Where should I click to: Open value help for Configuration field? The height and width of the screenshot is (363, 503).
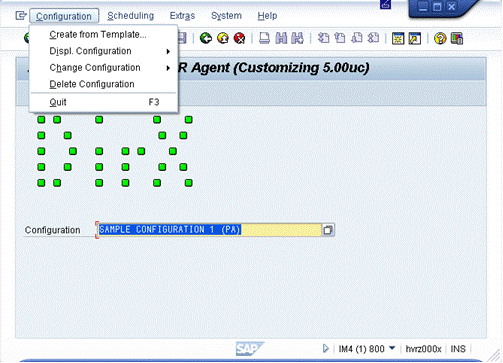[x=328, y=230]
